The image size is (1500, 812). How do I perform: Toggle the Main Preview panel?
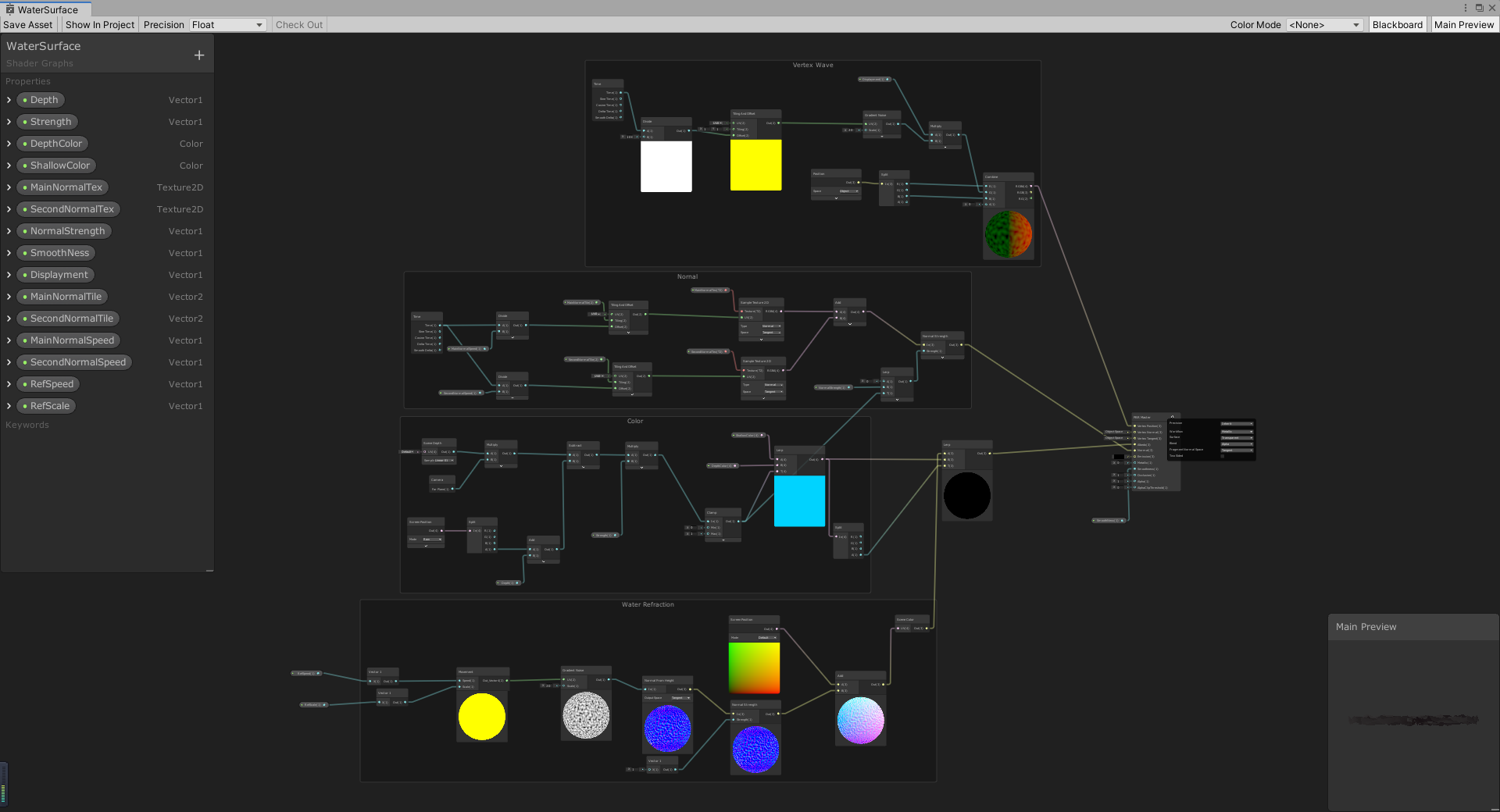click(x=1464, y=24)
